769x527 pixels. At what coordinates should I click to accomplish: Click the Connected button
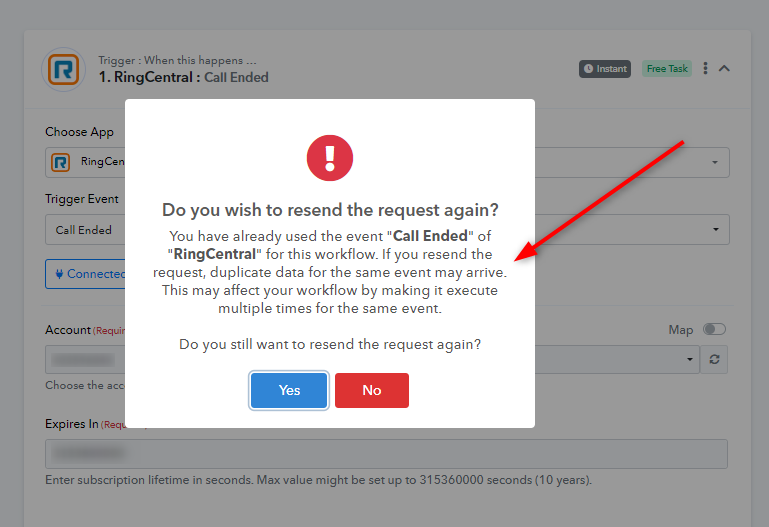click(x=85, y=274)
